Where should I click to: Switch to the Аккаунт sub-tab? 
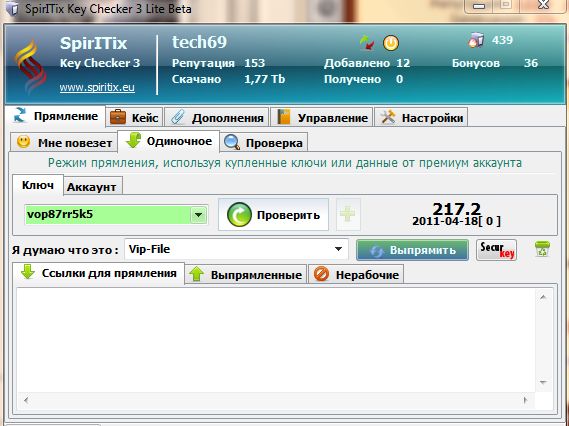tap(93, 187)
